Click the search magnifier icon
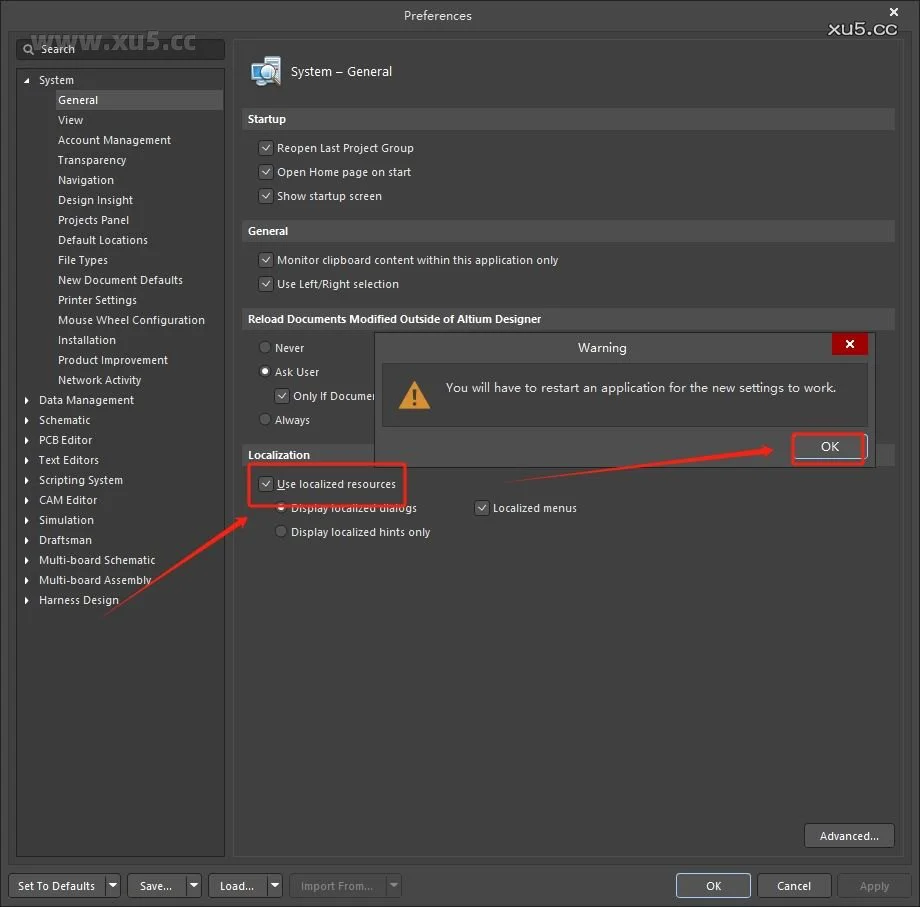Image resolution: width=920 pixels, height=907 pixels. coord(29,49)
